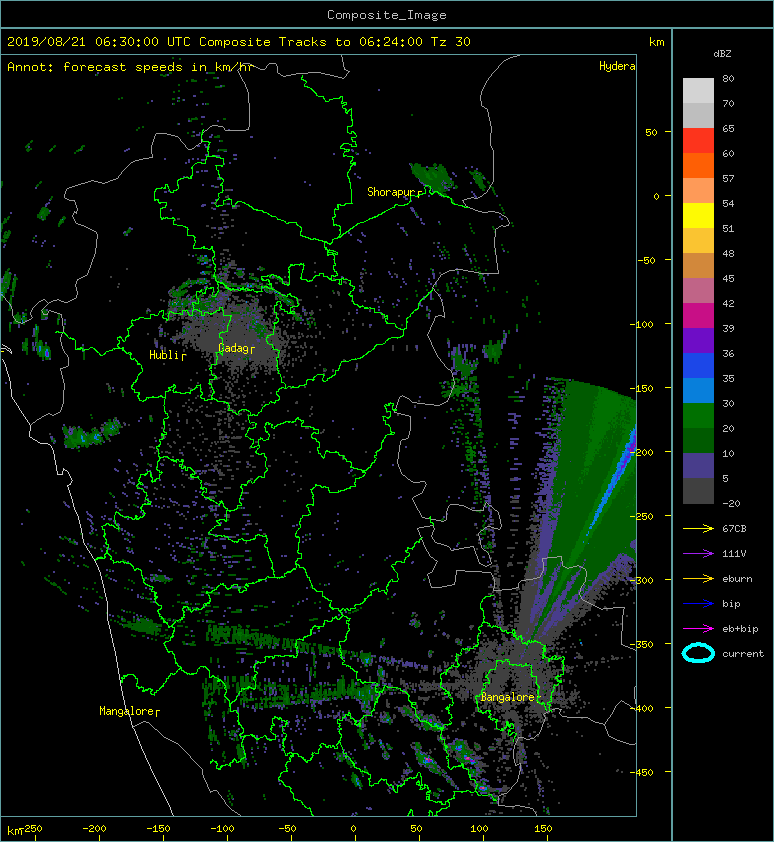Viewport: 774px width, 842px height.
Task: Click the eburn legend label
Action: pos(737,579)
